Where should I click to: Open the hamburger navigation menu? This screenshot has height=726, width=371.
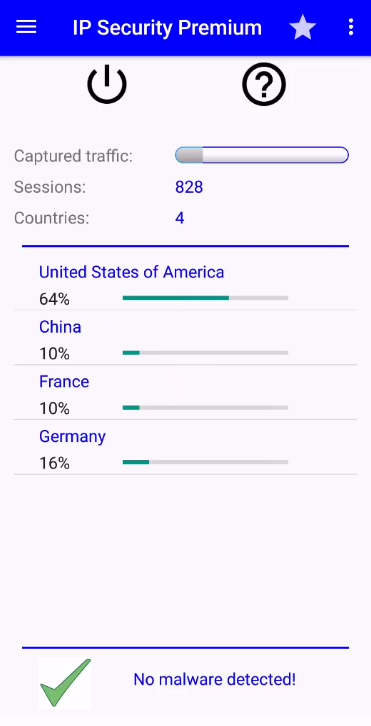(26, 27)
